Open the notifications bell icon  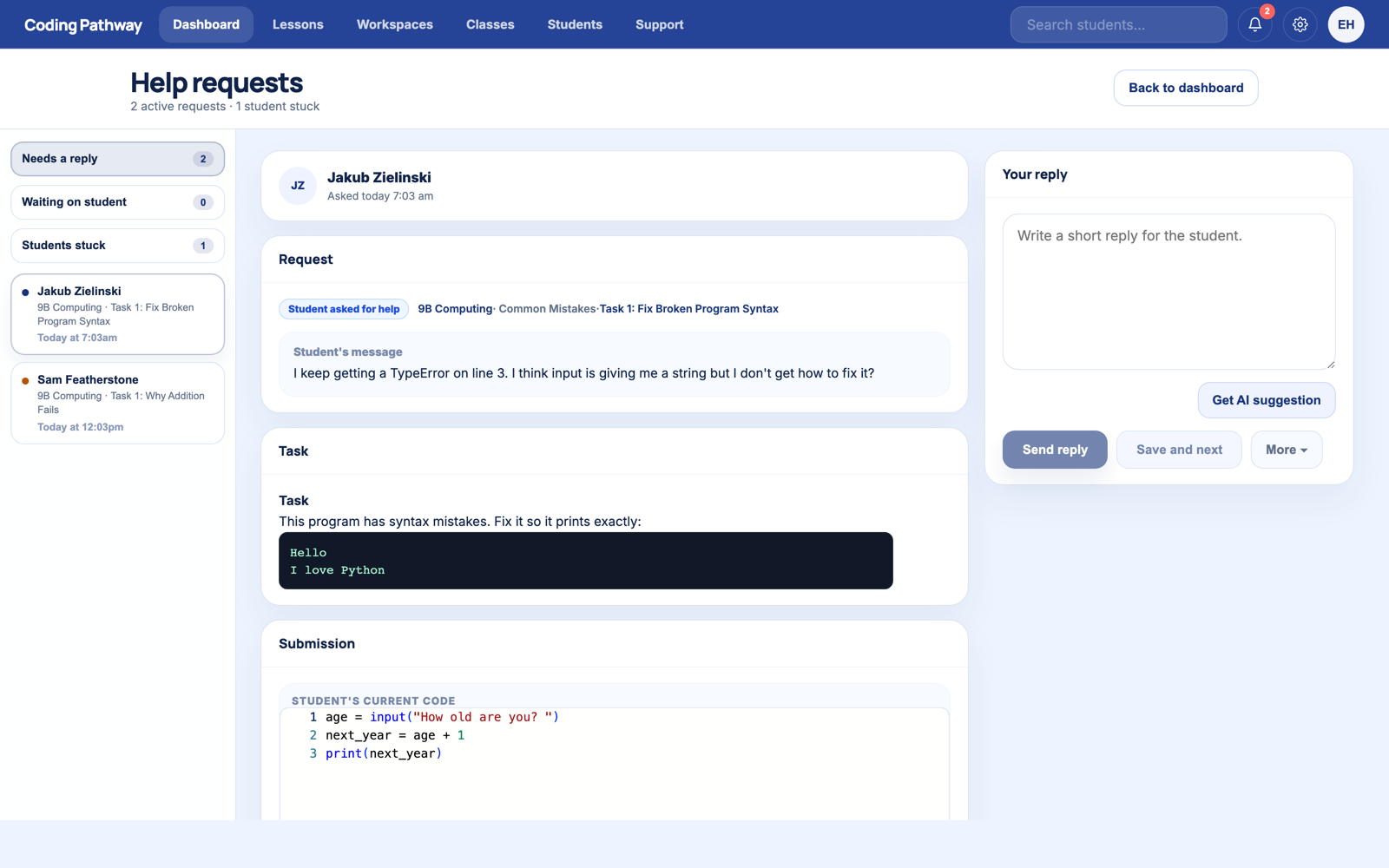(x=1254, y=24)
